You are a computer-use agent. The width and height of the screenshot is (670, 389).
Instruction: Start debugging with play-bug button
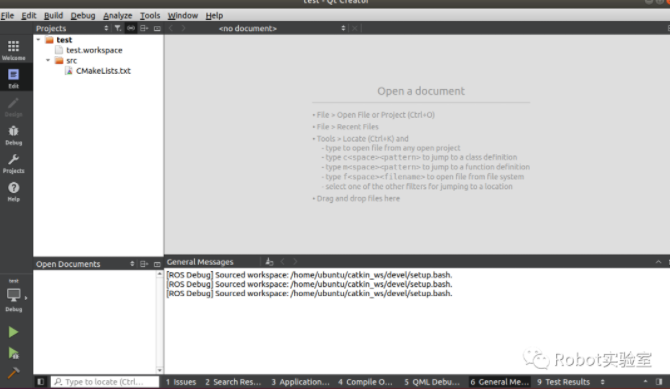[13, 353]
